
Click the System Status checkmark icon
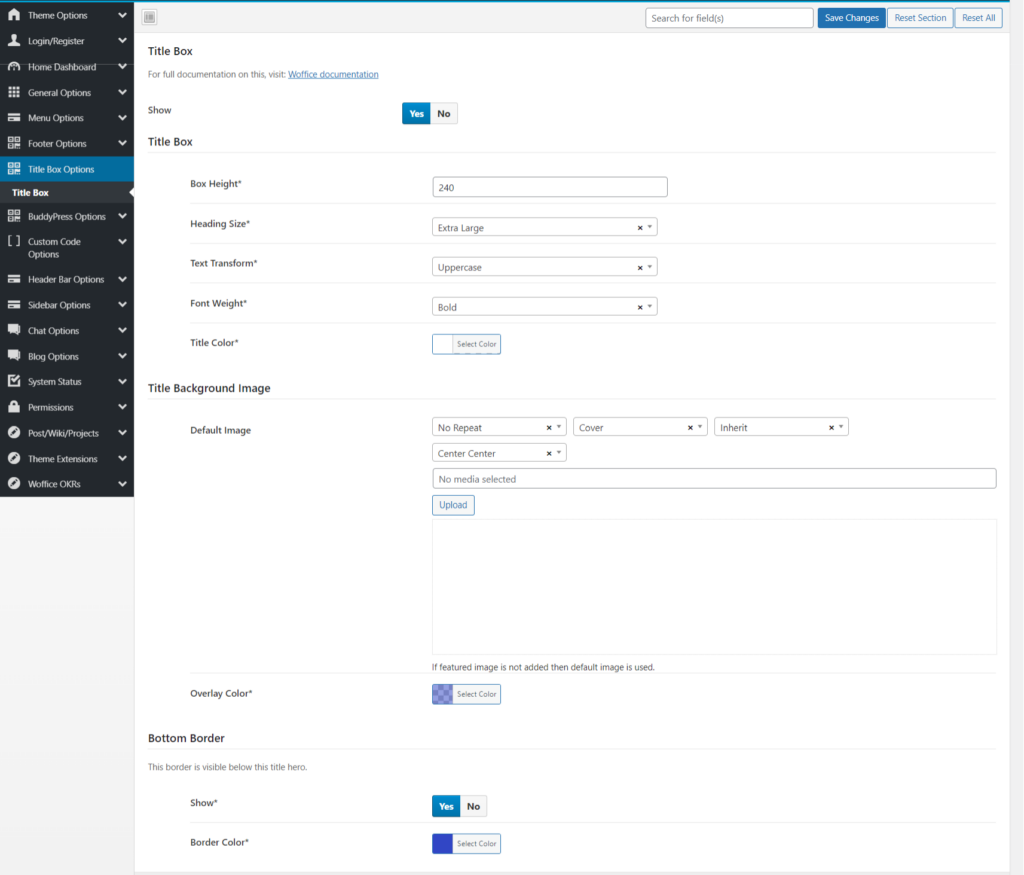[14, 382]
